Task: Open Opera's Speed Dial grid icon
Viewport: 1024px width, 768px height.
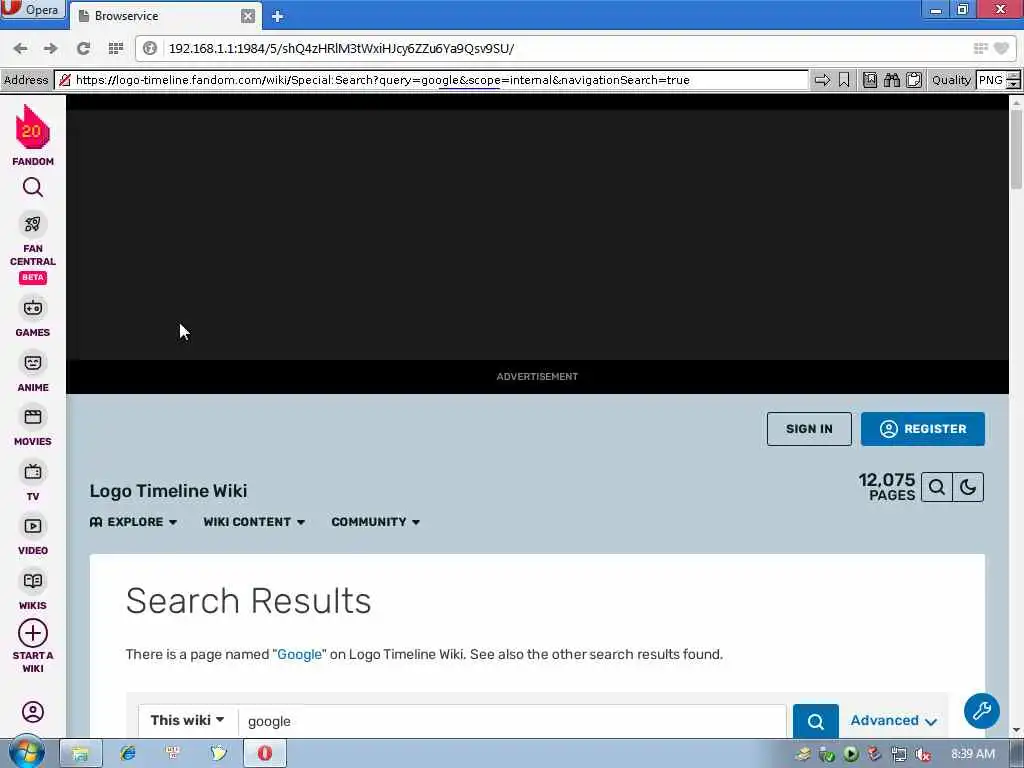Action: pyautogui.click(x=116, y=48)
